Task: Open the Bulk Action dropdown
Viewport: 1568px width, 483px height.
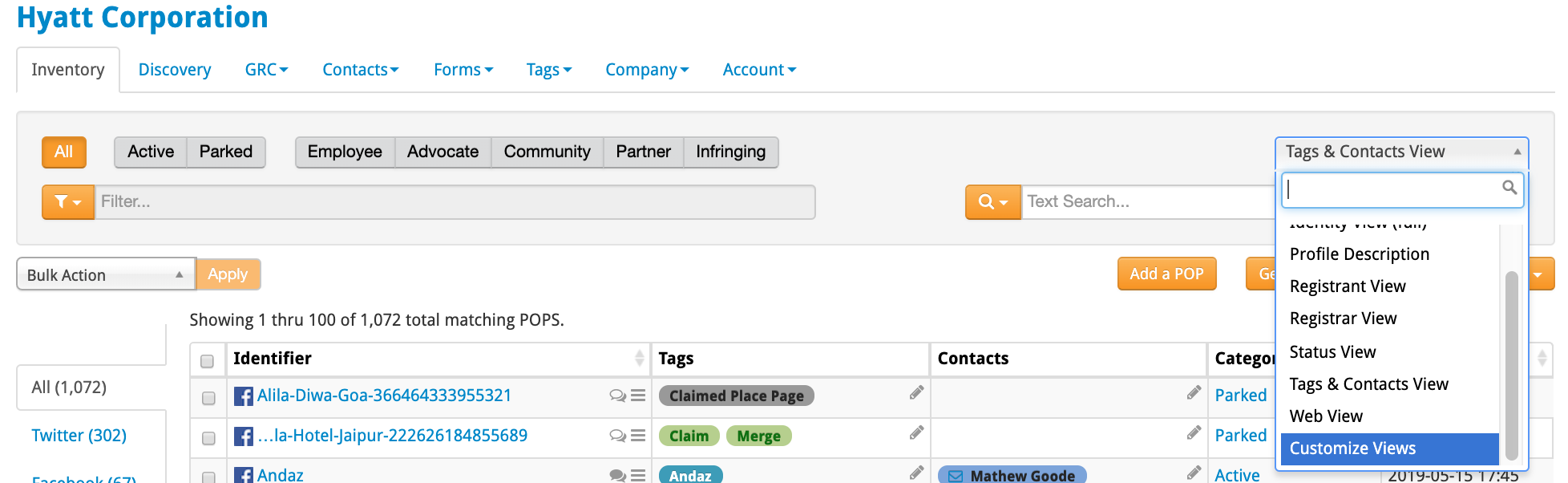Action: [x=106, y=274]
